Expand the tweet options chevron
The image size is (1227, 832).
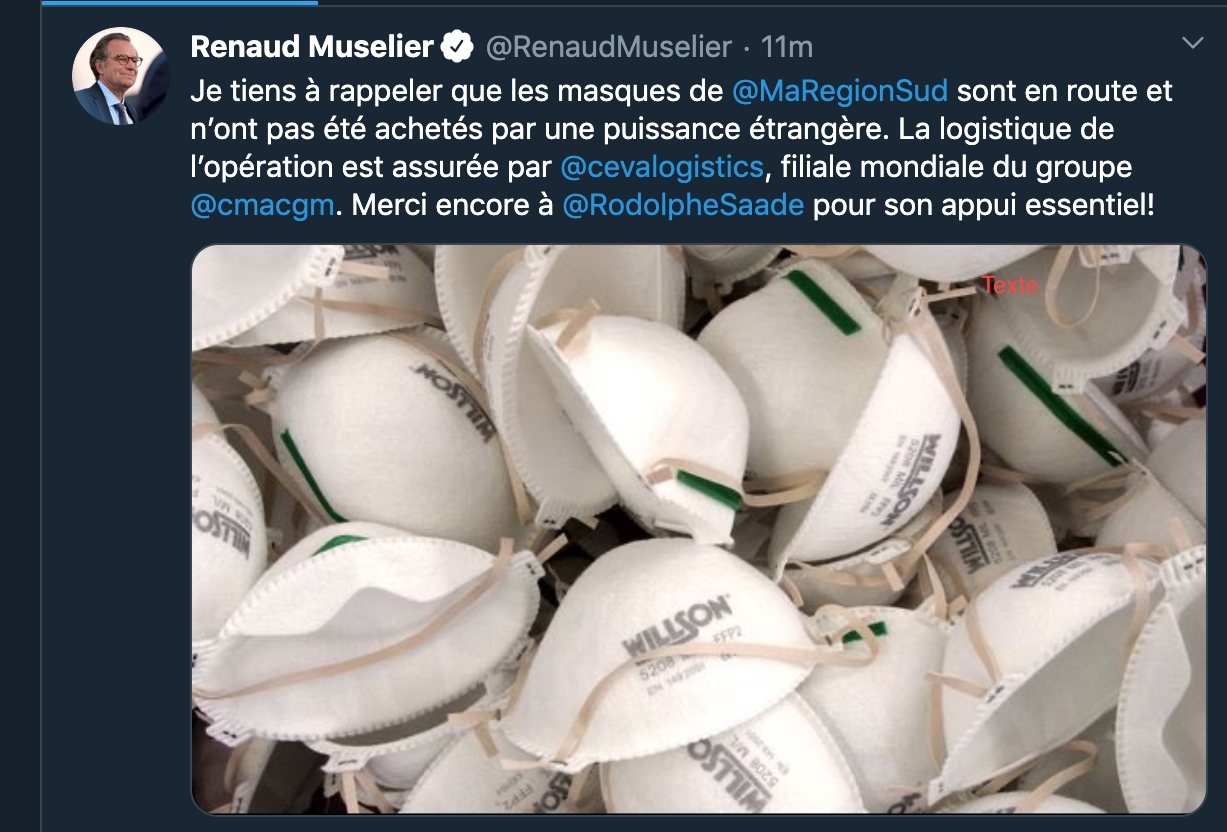tap(1192, 43)
